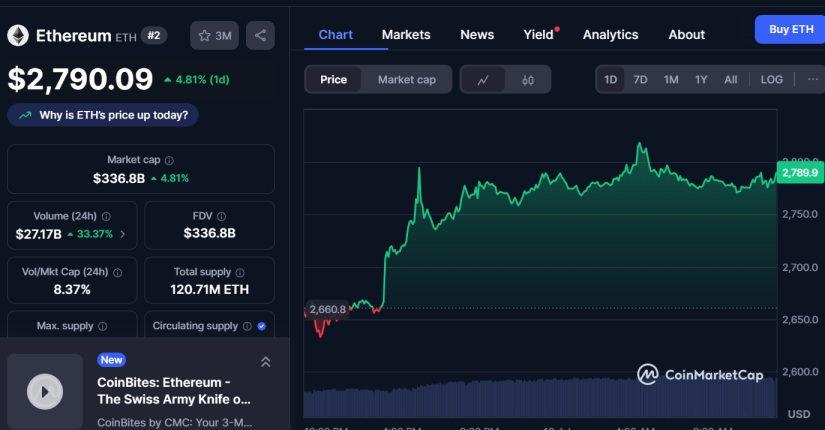Click the 4.81% (1d) change indicator

point(197,80)
